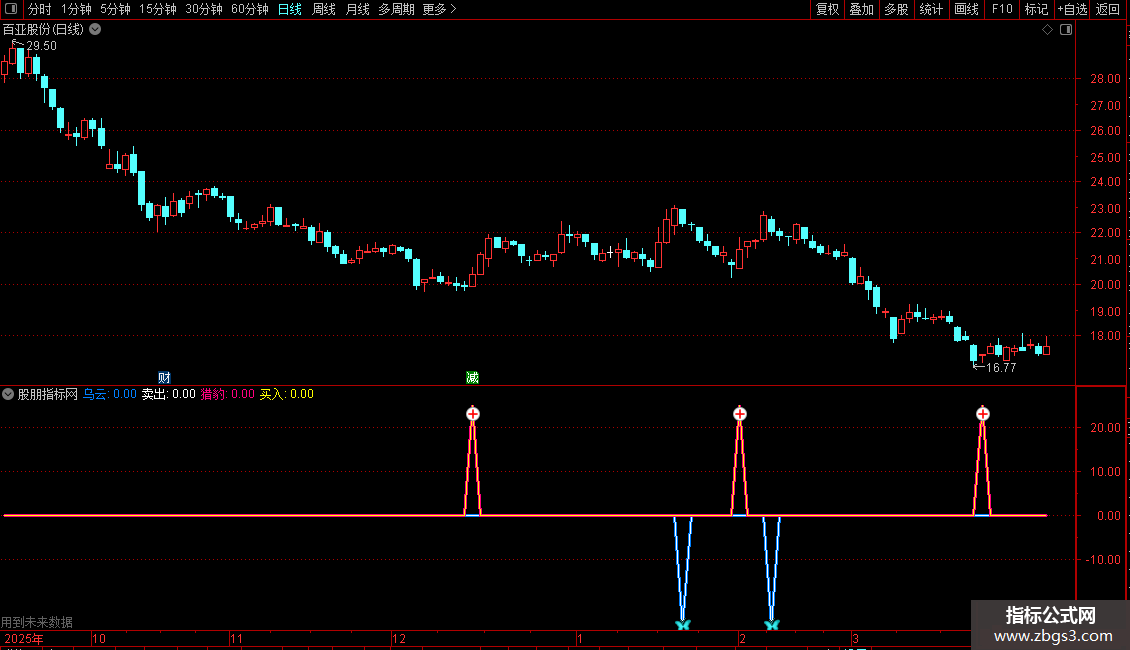
Task: Select the 买入: 0.00 indicator value
Action: 286,394
